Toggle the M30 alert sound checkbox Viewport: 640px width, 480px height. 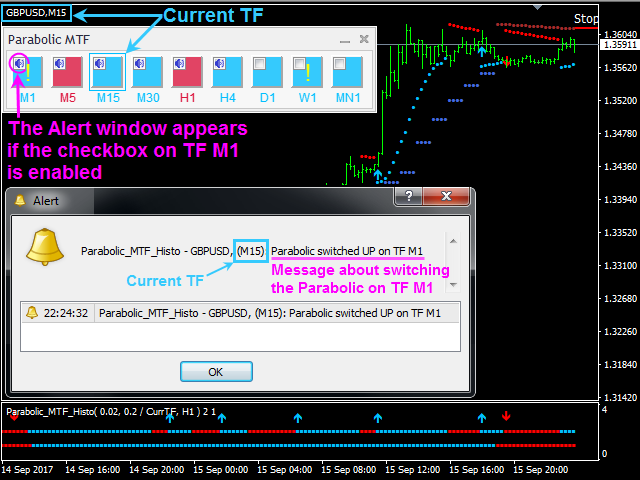[140, 64]
